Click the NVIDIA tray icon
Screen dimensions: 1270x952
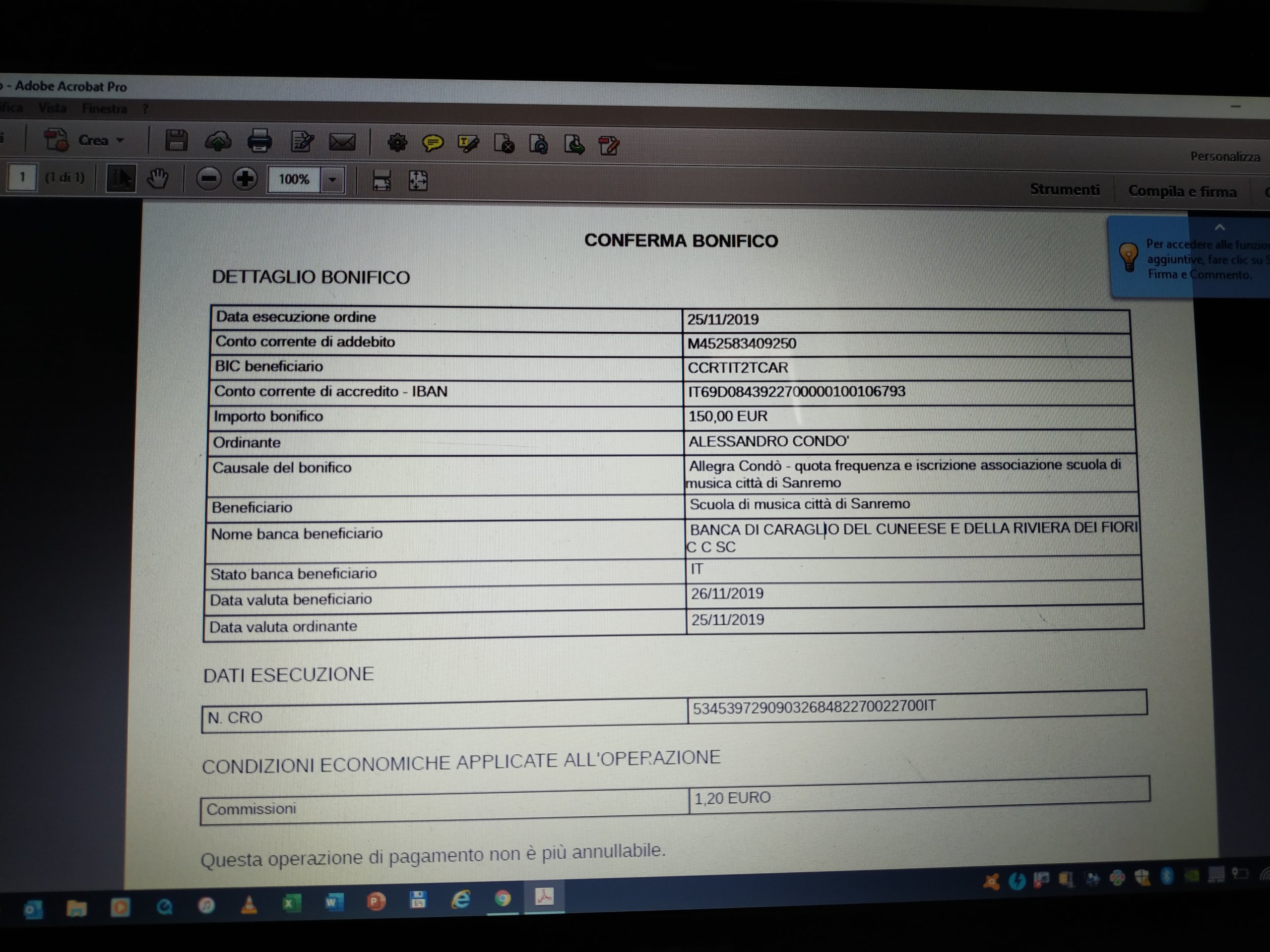pos(1192,875)
